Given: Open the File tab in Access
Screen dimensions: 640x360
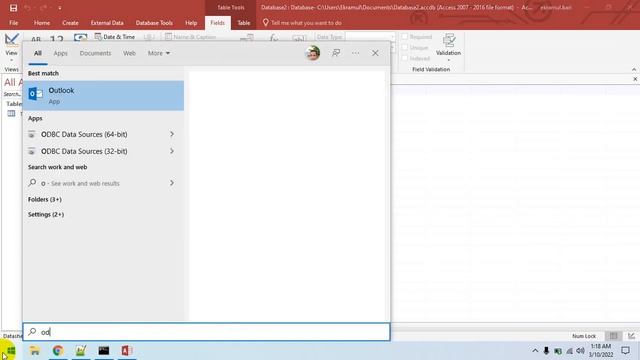Looking at the screenshot, I should [x=13, y=23].
